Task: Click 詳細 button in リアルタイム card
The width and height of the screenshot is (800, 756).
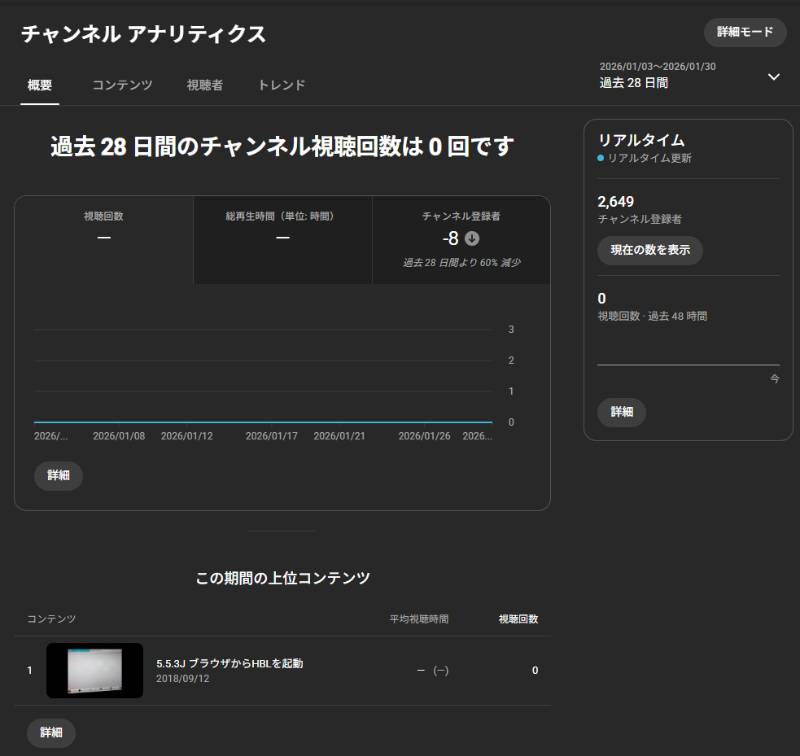Action: coord(621,412)
